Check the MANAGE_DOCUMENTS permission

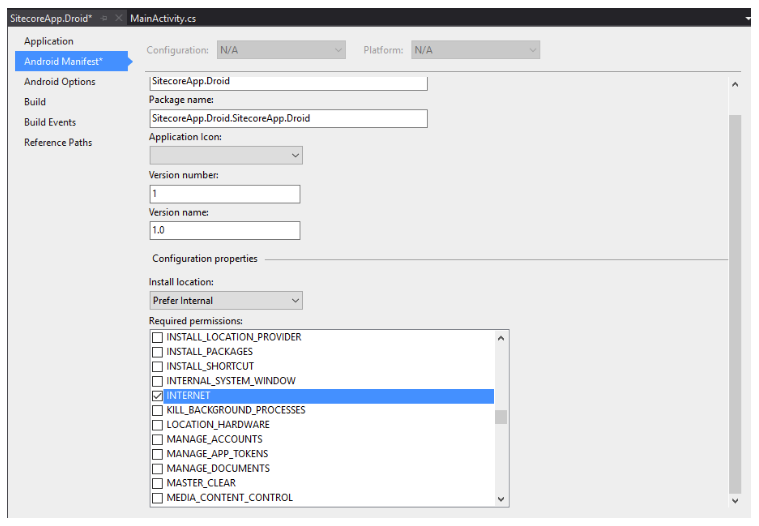tap(157, 469)
